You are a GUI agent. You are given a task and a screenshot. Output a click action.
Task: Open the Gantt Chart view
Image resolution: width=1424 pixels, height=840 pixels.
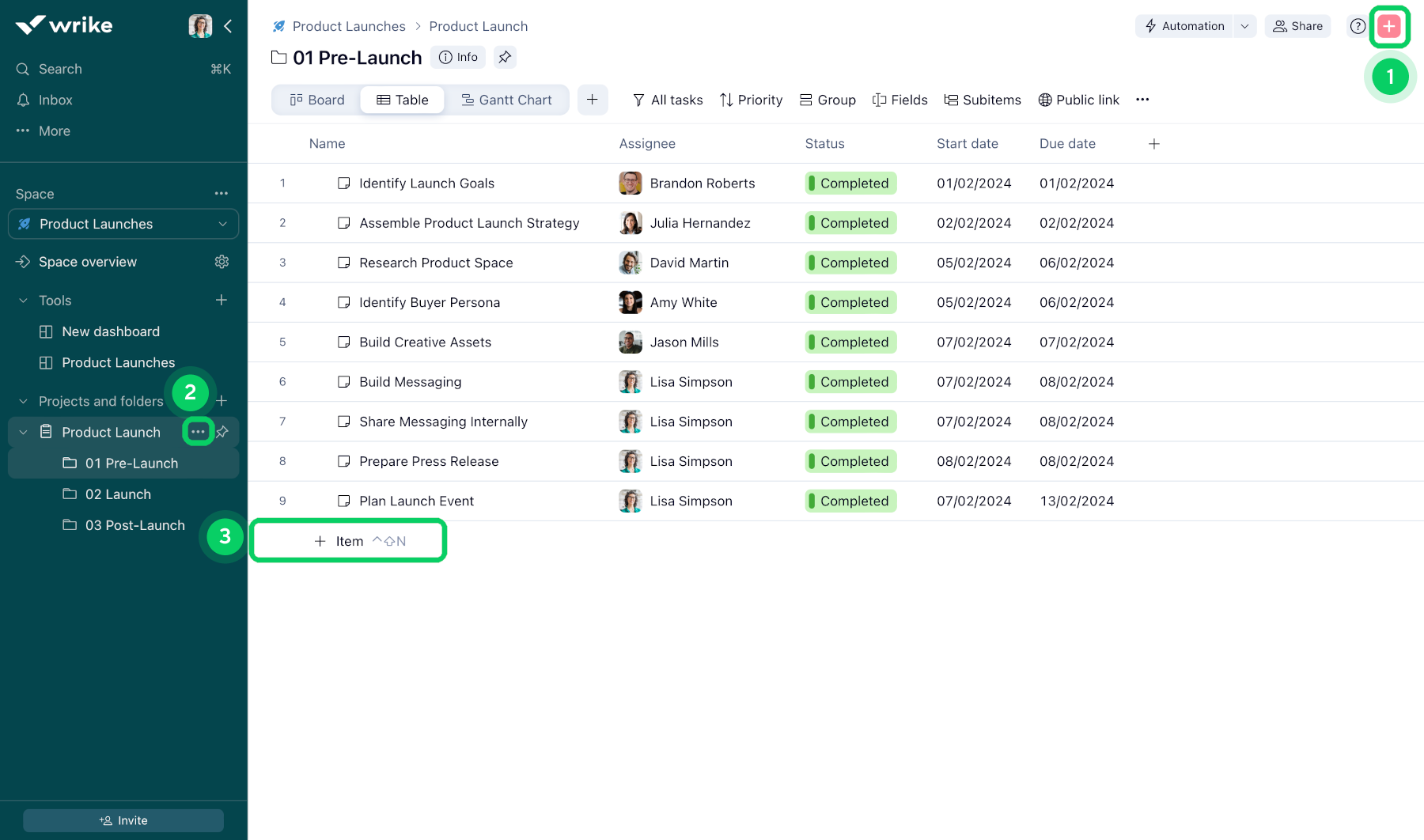pyautogui.click(x=507, y=100)
